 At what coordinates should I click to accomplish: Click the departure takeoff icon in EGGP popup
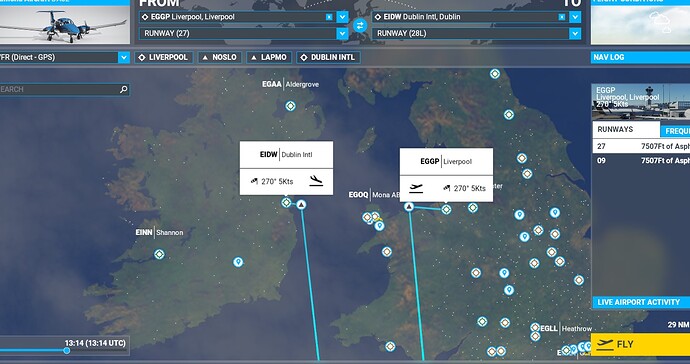416,188
